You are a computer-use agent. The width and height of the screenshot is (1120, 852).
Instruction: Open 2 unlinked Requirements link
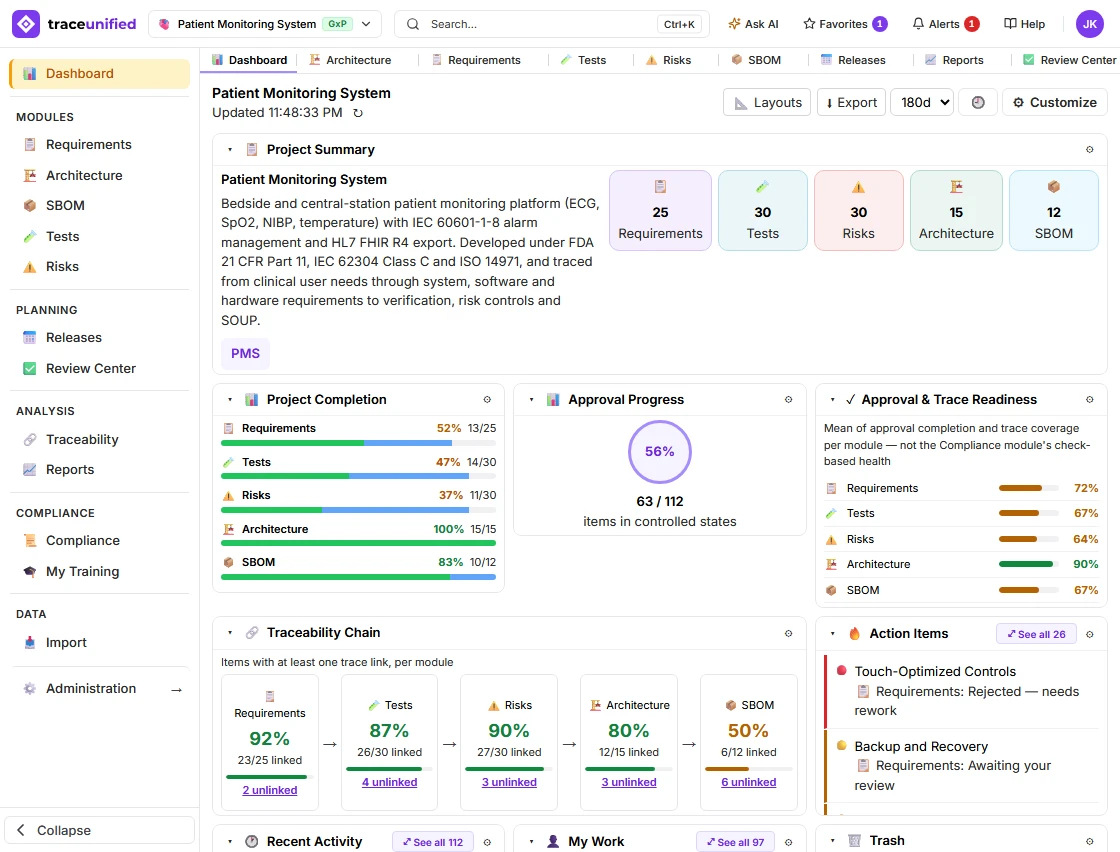coord(270,791)
